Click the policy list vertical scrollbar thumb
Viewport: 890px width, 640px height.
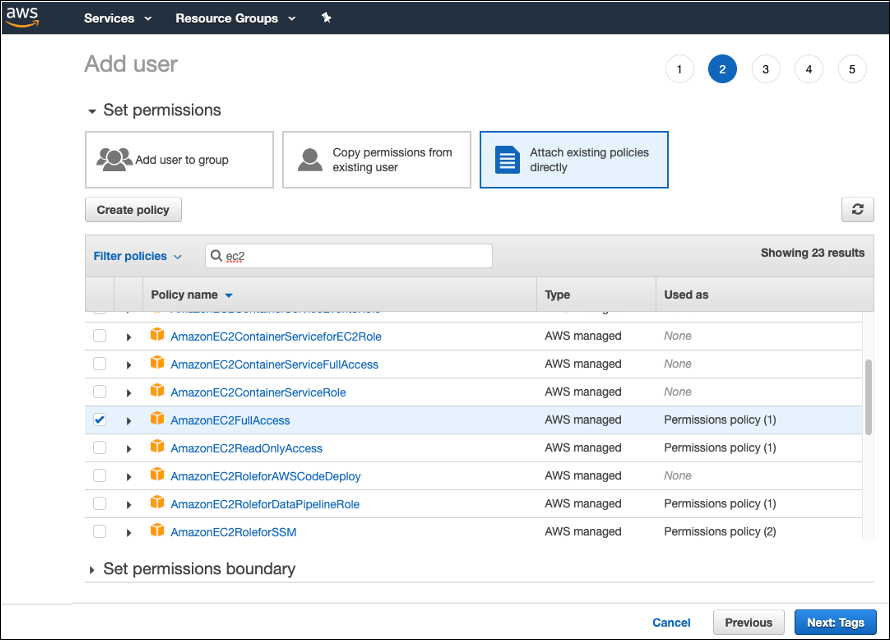868,397
